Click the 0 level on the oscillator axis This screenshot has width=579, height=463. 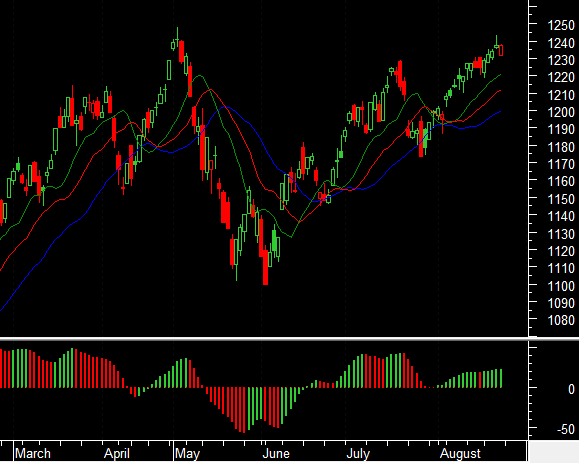571,389
